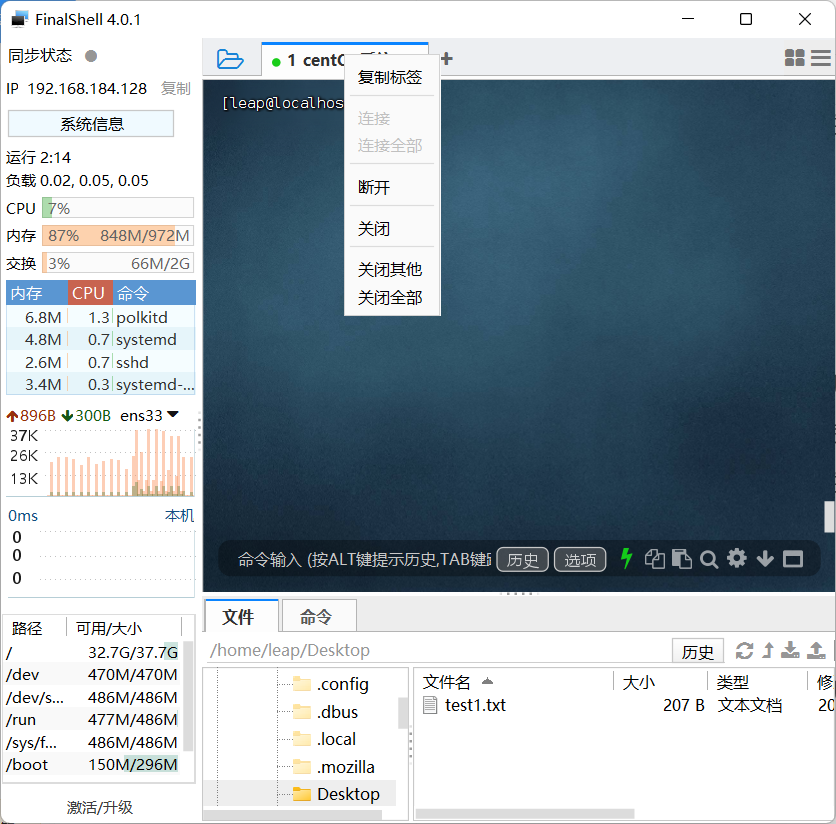836x824 pixels.
Task: Open terminal search magnifier icon
Action: pos(709,559)
